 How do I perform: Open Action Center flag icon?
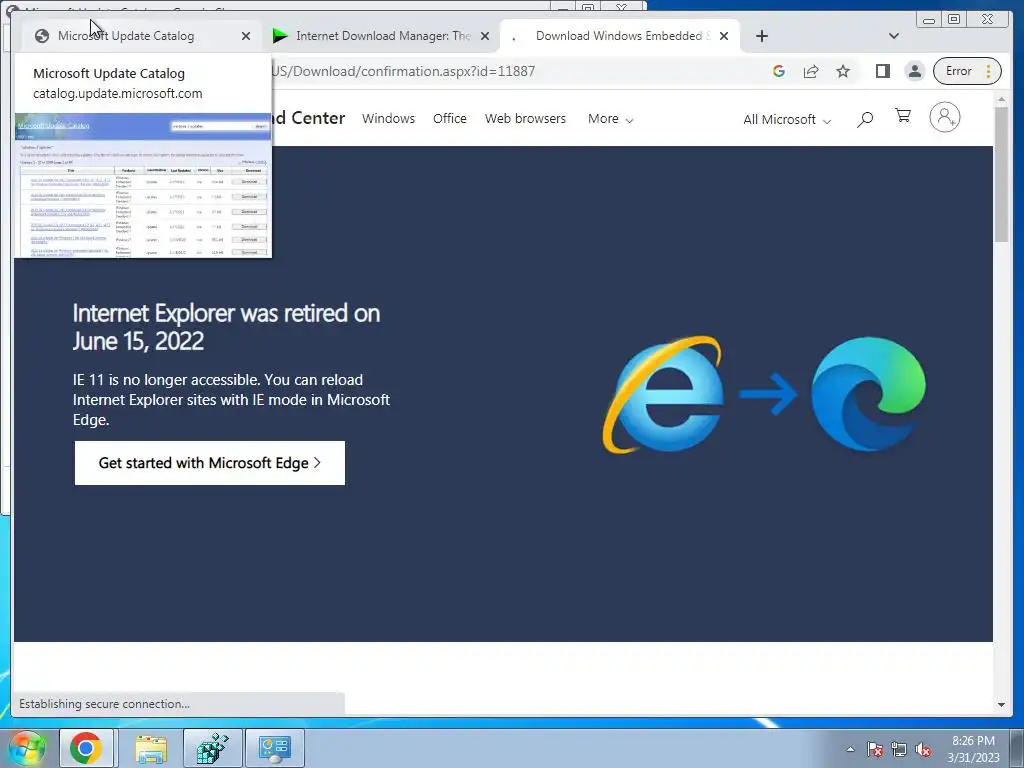pyautogui.click(x=875, y=749)
